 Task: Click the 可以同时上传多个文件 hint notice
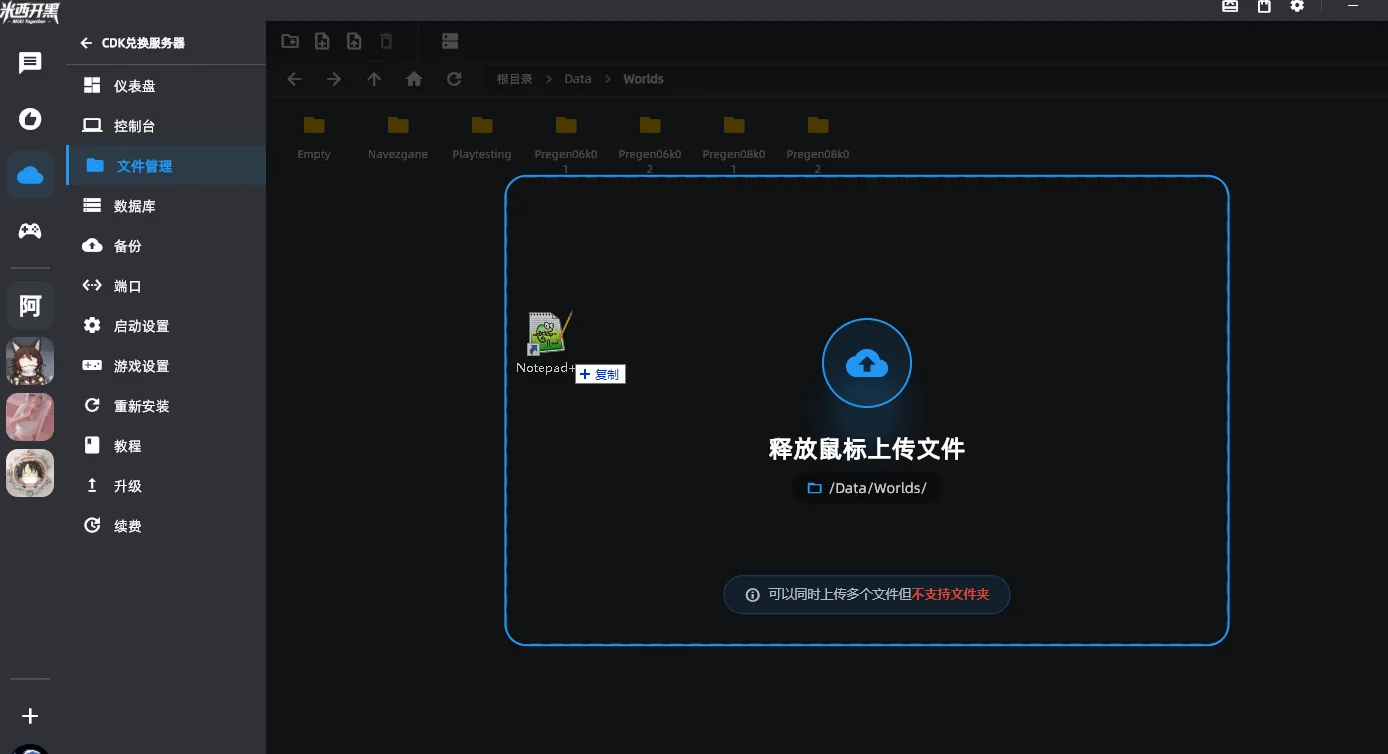[x=867, y=594]
